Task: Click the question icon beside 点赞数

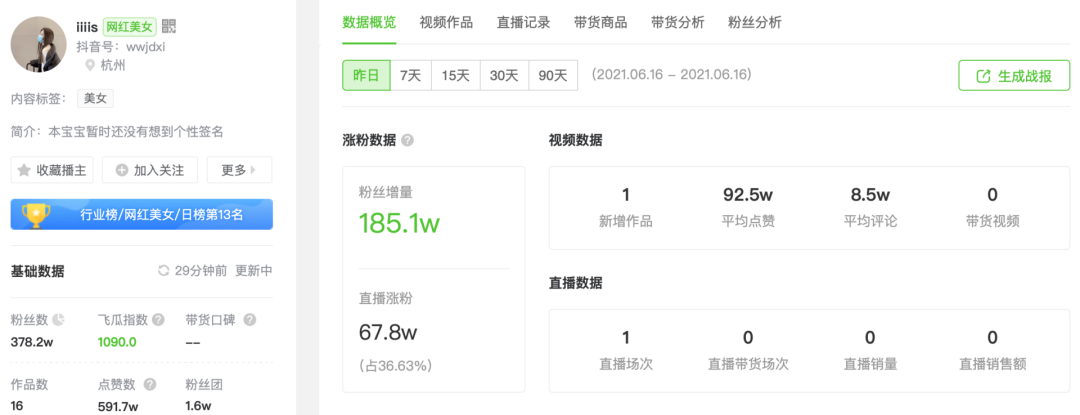Action: click(150, 385)
